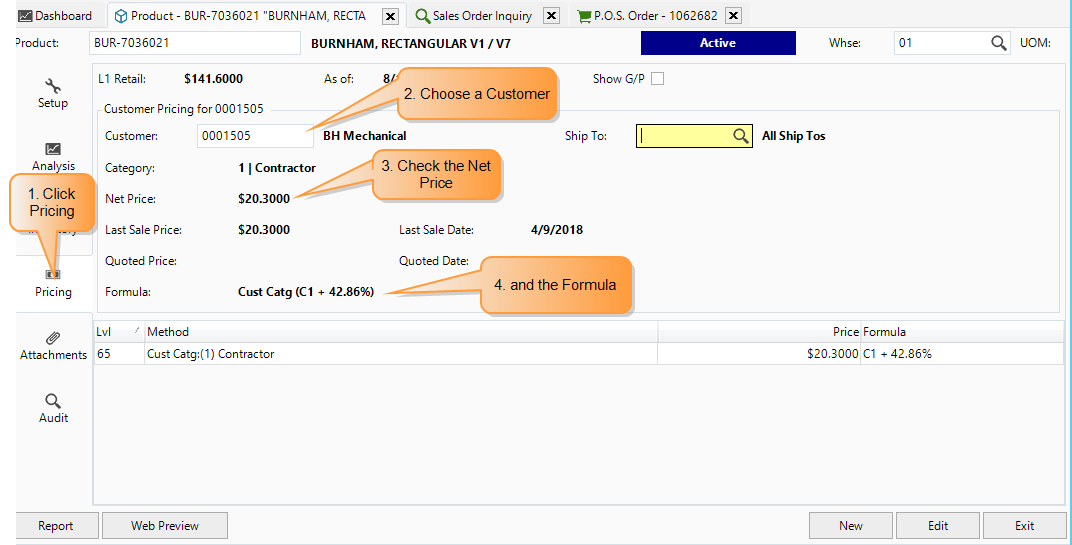The width and height of the screenshot is (1072, 545).
Task: Click the L1 Retail value $141.6000
Action: tap(213, 79)
